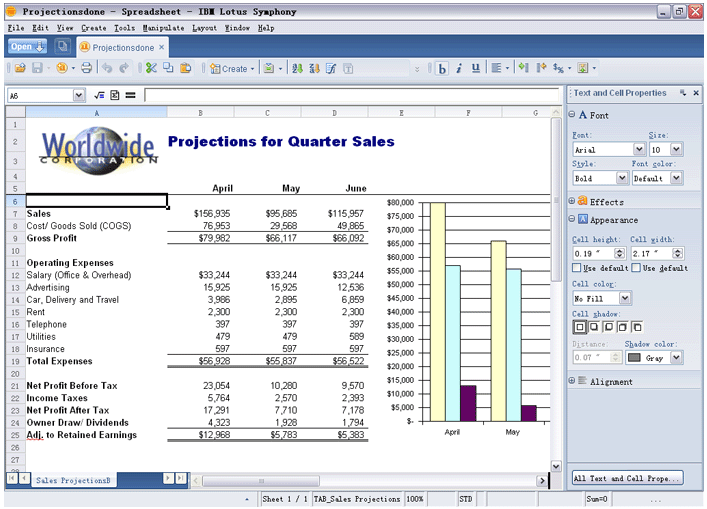Expand the Alignment section
Screen dimensions: 707x509
[x=573, y=381]
